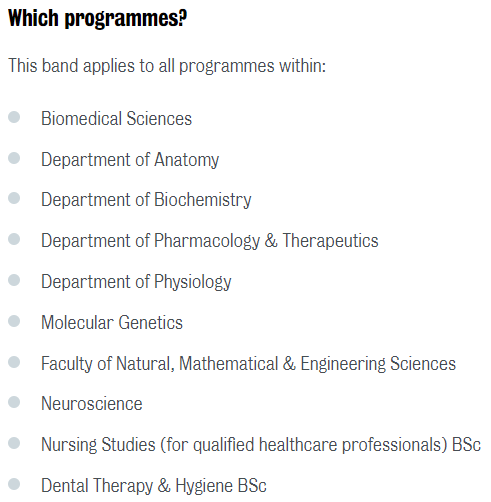Image resolution: width=491 pixels, height=502 pixels.
Task: Click Department of Pharmacology & Therapeutics
Action: [x=210, y=241]
